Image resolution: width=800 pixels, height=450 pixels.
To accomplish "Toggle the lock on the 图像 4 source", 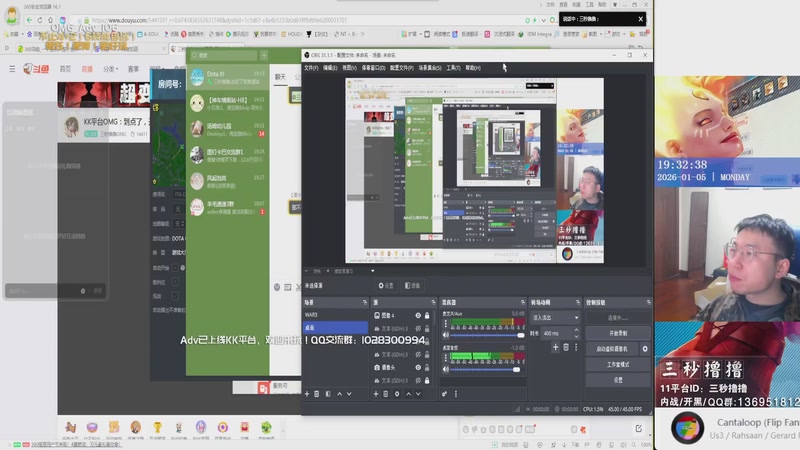I will click(427, 316).
